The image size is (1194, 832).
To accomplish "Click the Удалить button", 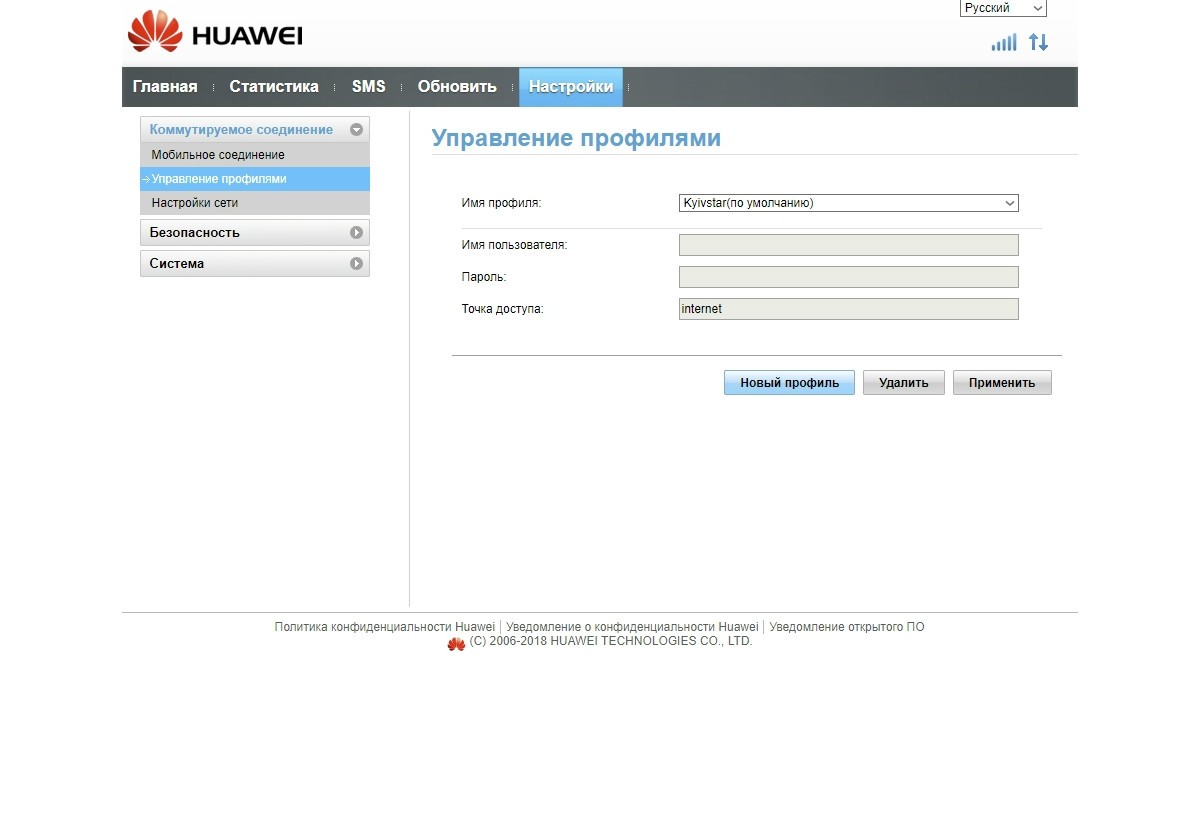I will tap(903, 383).
